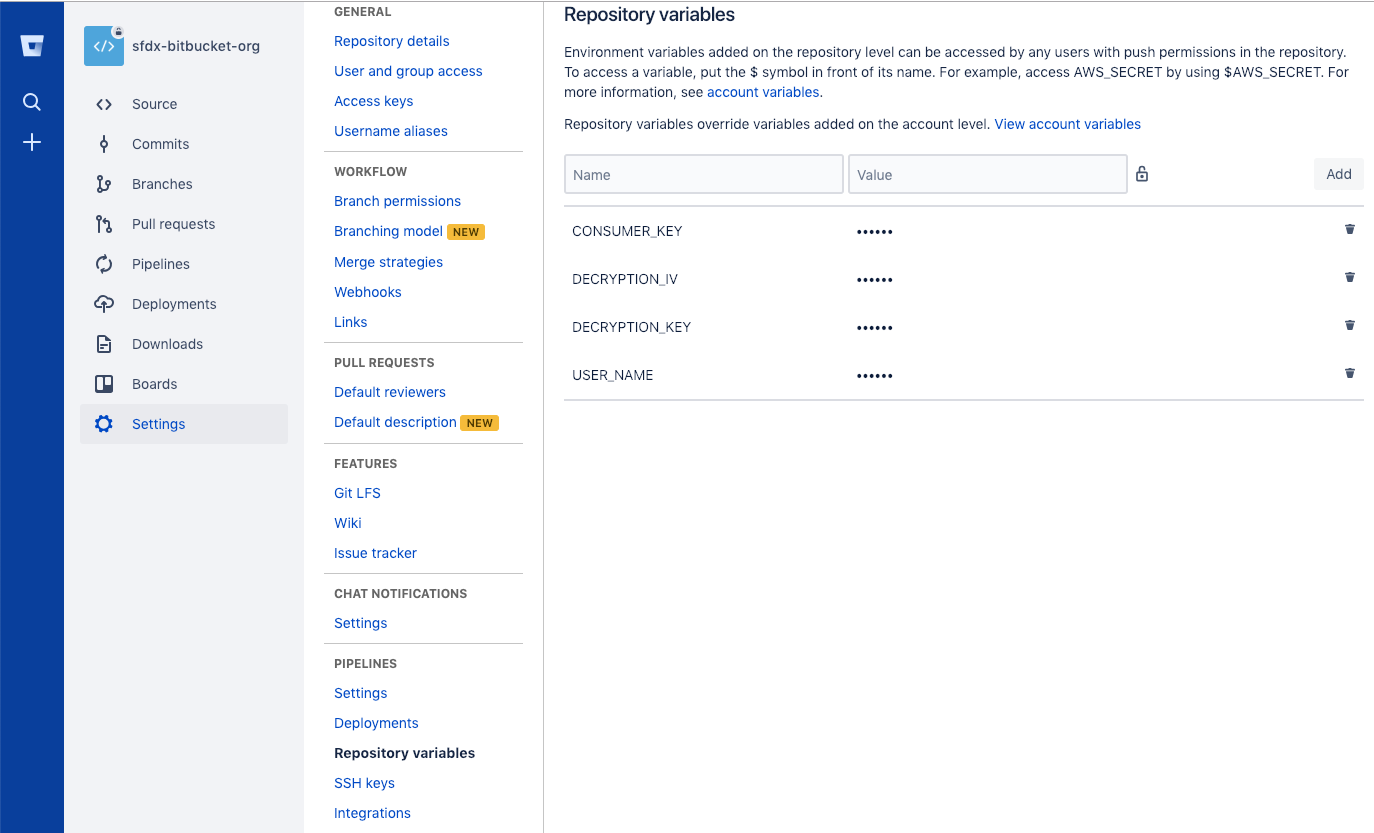Click the sfdx-bitbucket-org repository avatar
The height and width of the screenshot is (833, 1374).
tap(104, 46)
